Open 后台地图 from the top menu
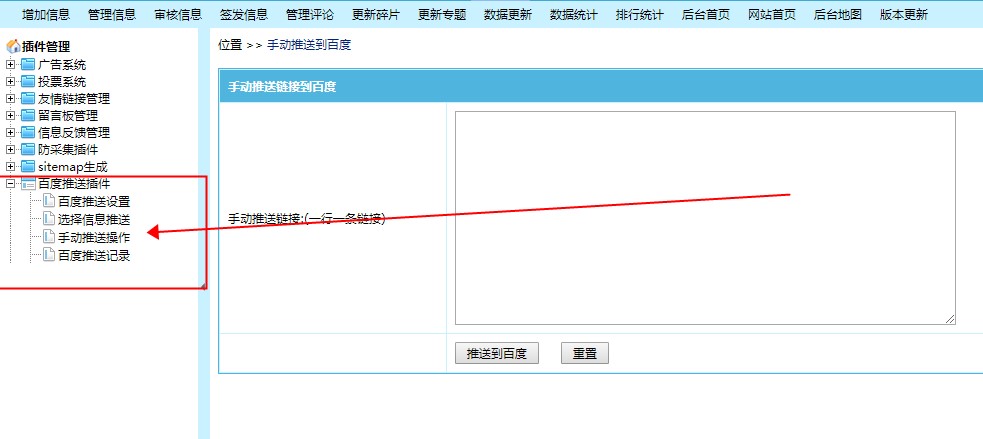The image size is (983, 439). pyautogui.click(x=838, y=15)
